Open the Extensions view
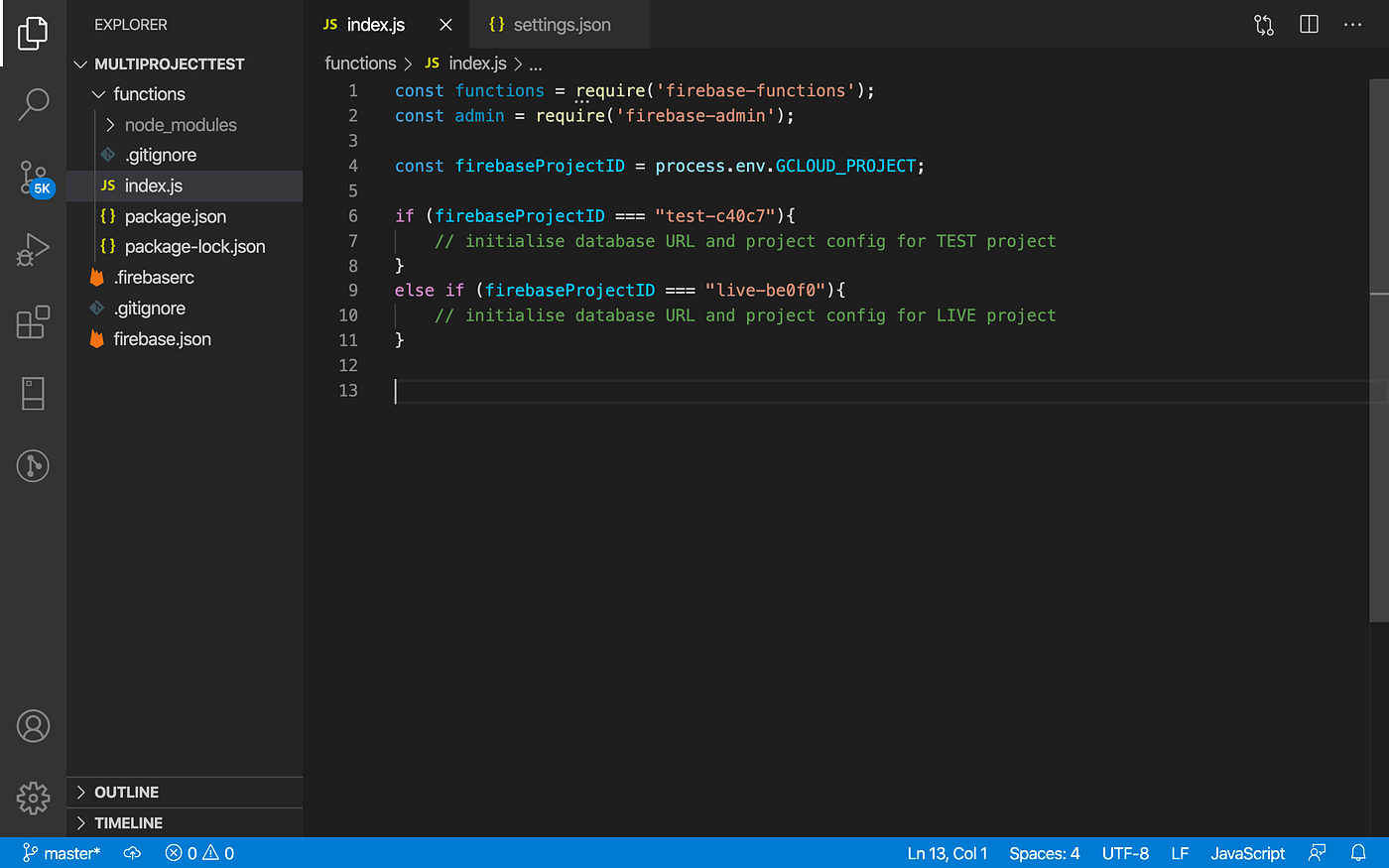This screenshot has width=1389, height=868. coord(33,321)
